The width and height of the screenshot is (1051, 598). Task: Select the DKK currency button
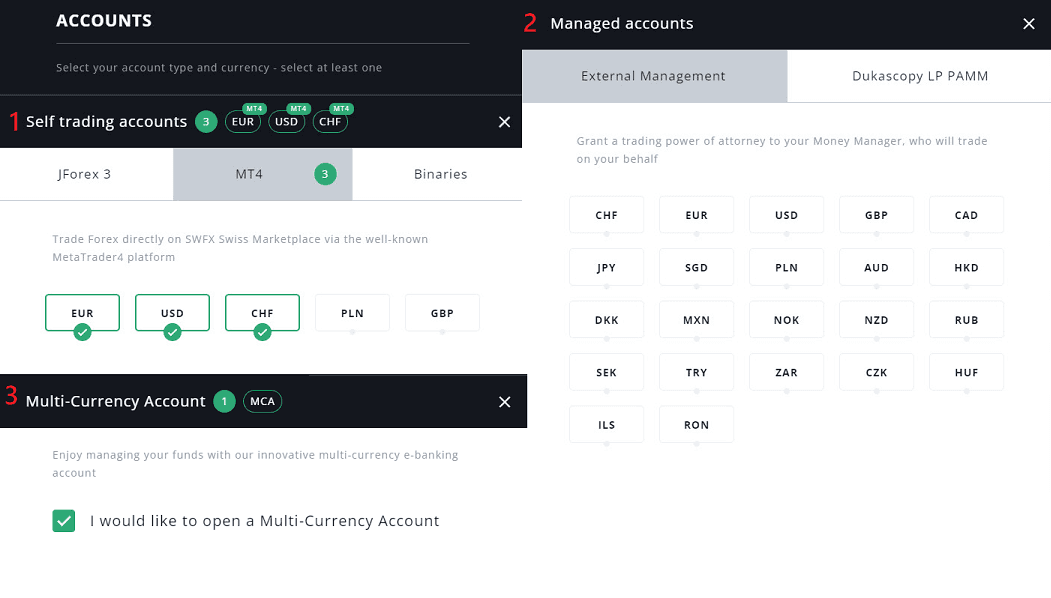[607, 320]
